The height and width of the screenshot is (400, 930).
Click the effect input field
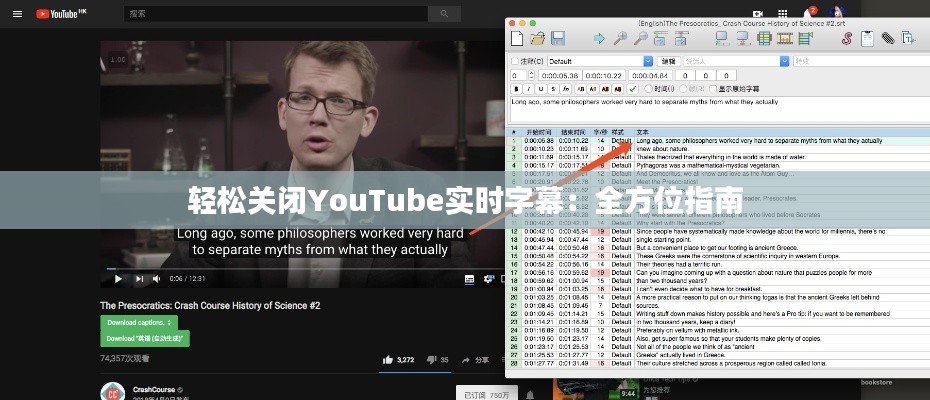(861, 61)
